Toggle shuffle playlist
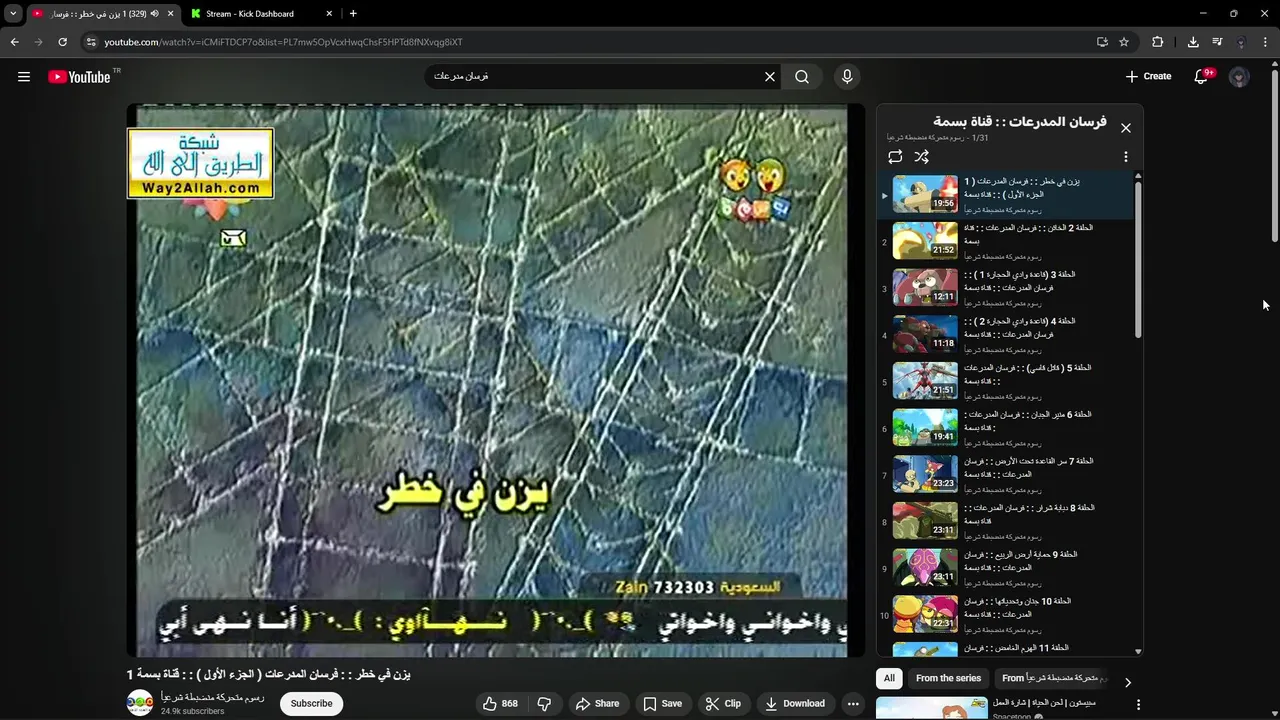Image resolution: width=1280 pixels, height=720 pixels. (922, 157)
